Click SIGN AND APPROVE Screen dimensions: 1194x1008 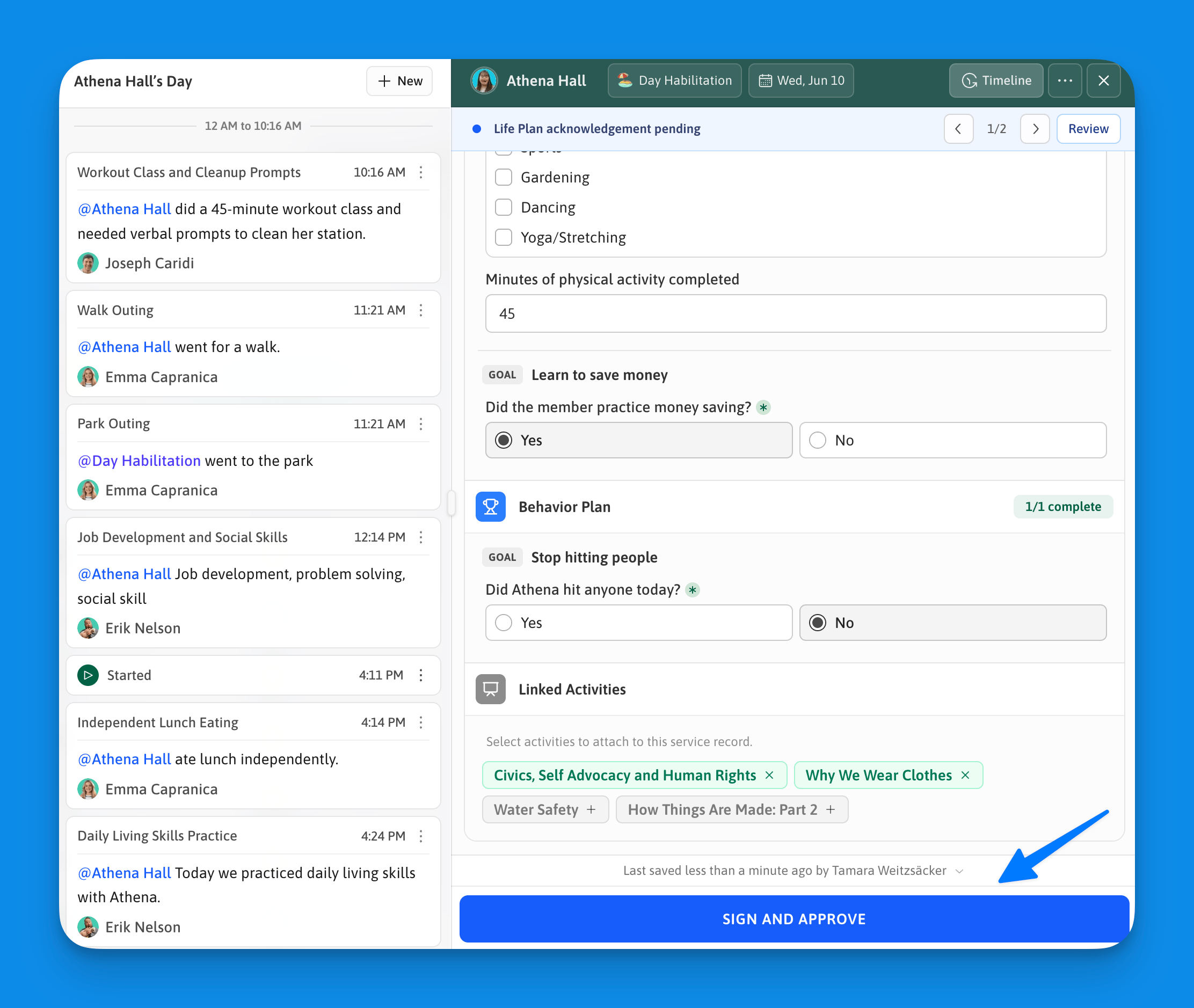[794, 919]
